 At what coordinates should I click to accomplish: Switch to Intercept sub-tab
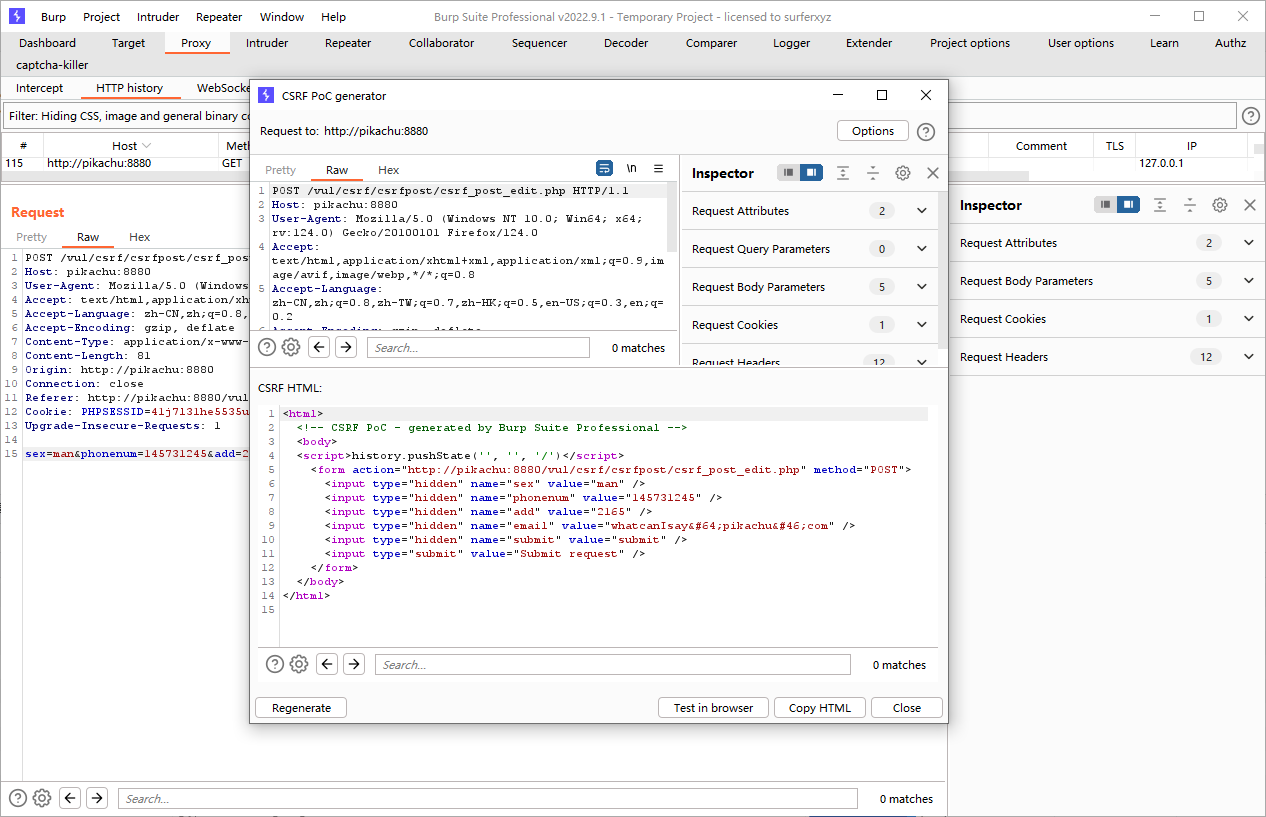coord(40,88)
